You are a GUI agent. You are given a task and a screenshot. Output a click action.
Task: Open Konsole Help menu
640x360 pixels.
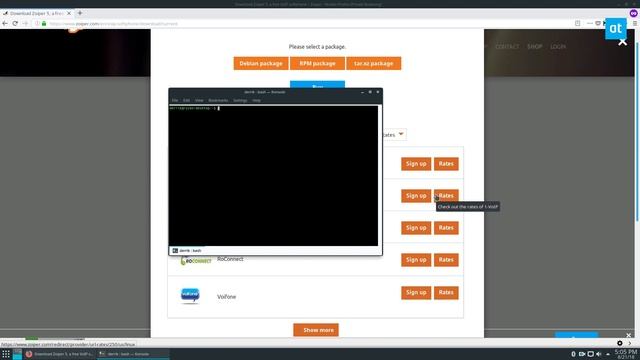pos(256,100)
